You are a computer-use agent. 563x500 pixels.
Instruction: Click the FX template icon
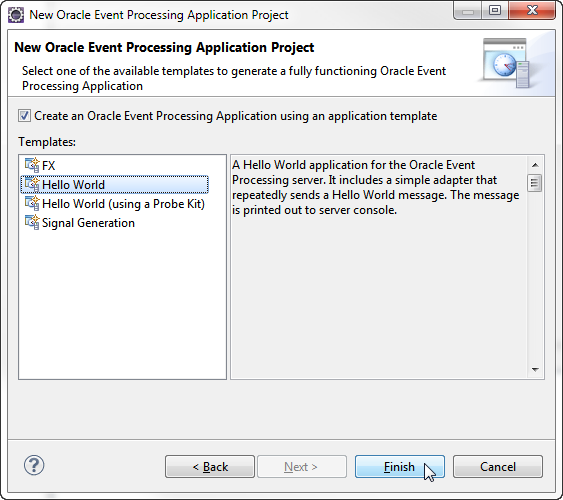click(x=32, y=165)
